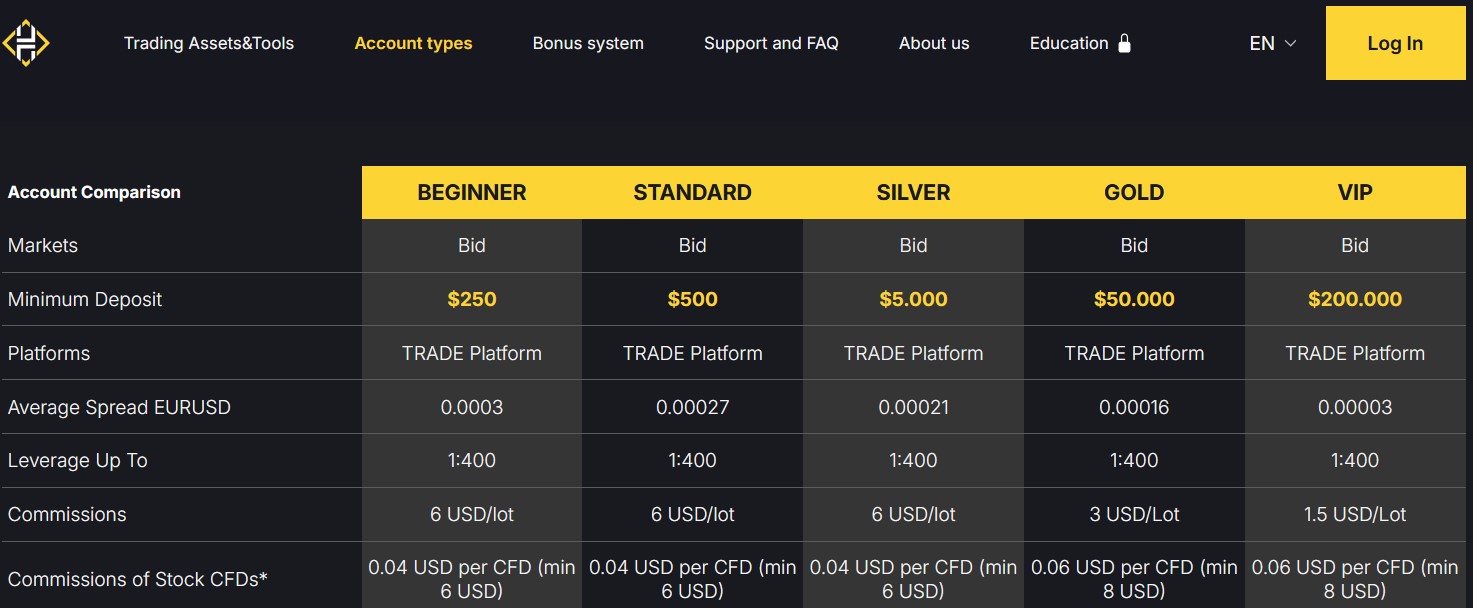Click the Account Comparison heading
The width and height of the screenshot is (1473, 608).
pyautogui.click(x=94, y=192)
